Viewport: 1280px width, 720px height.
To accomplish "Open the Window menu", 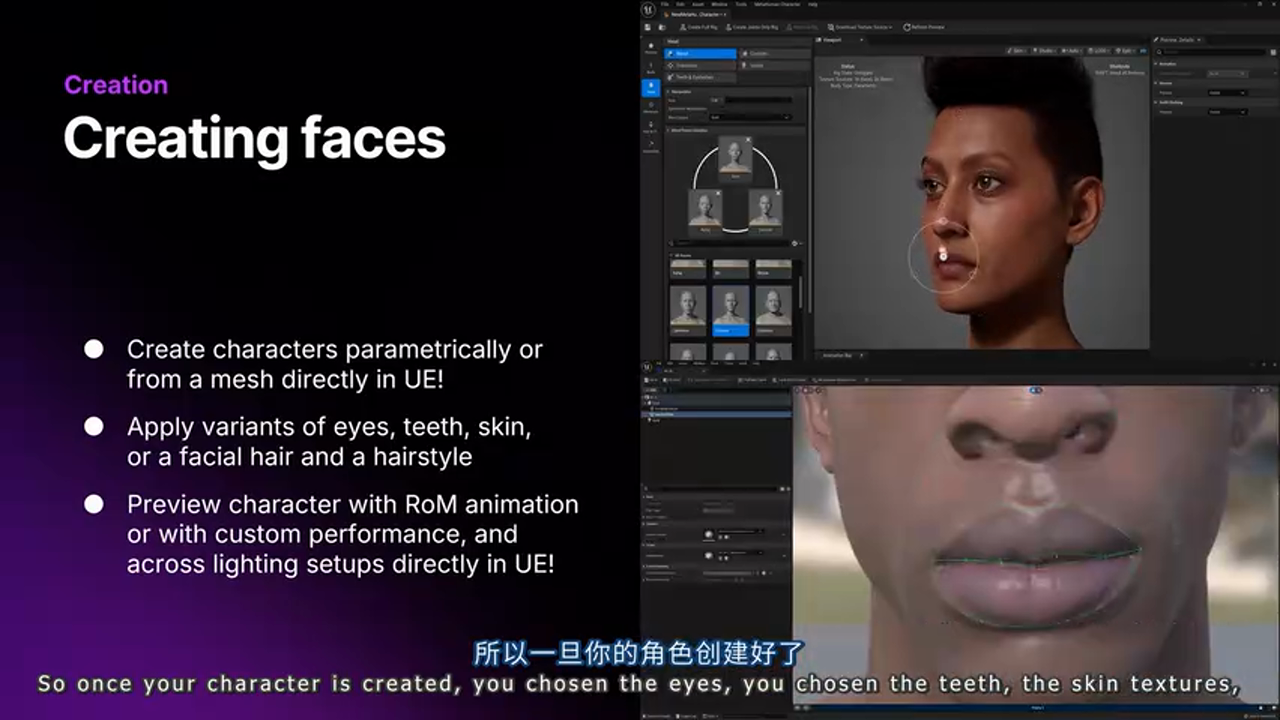I will [719, 5].
